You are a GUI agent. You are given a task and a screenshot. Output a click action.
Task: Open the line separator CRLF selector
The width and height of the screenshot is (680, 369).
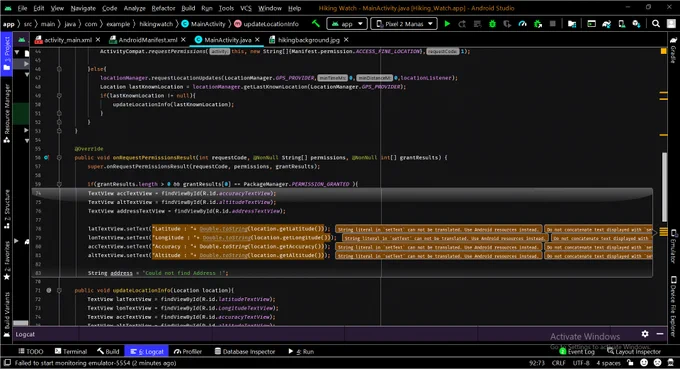tap(559, 363)
